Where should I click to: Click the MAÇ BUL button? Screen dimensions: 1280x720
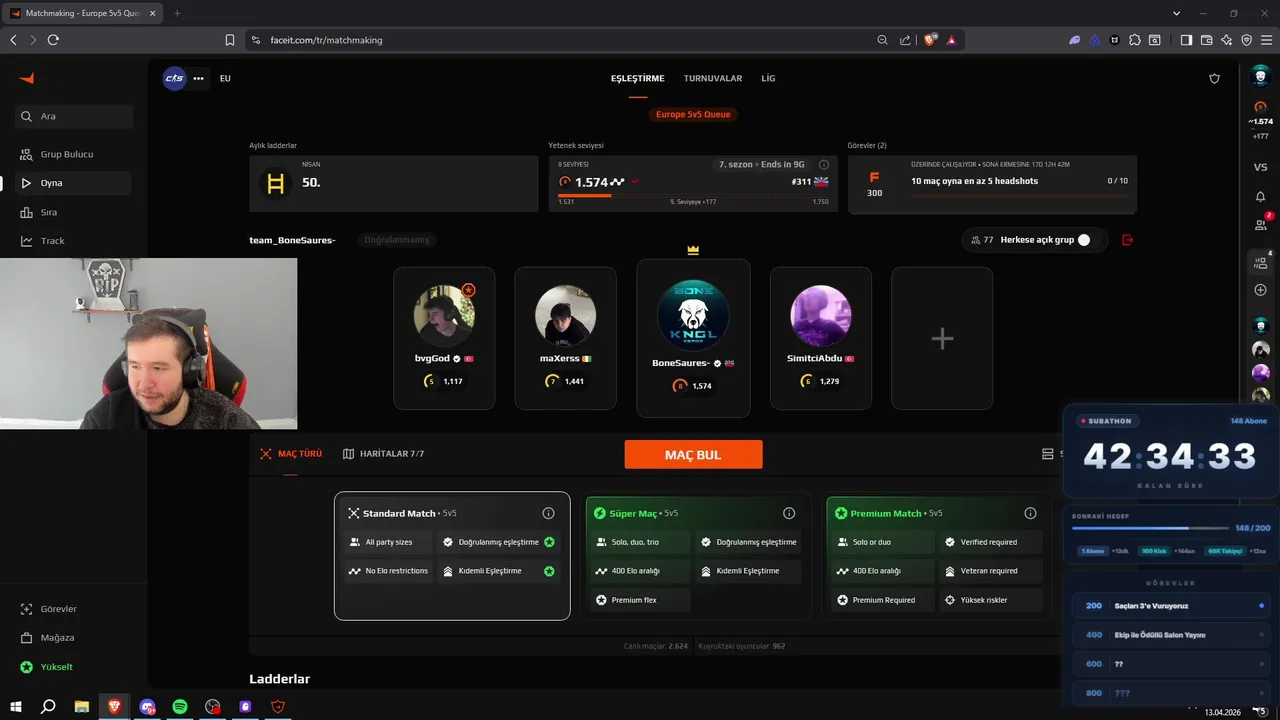click(x=693, y=455)
